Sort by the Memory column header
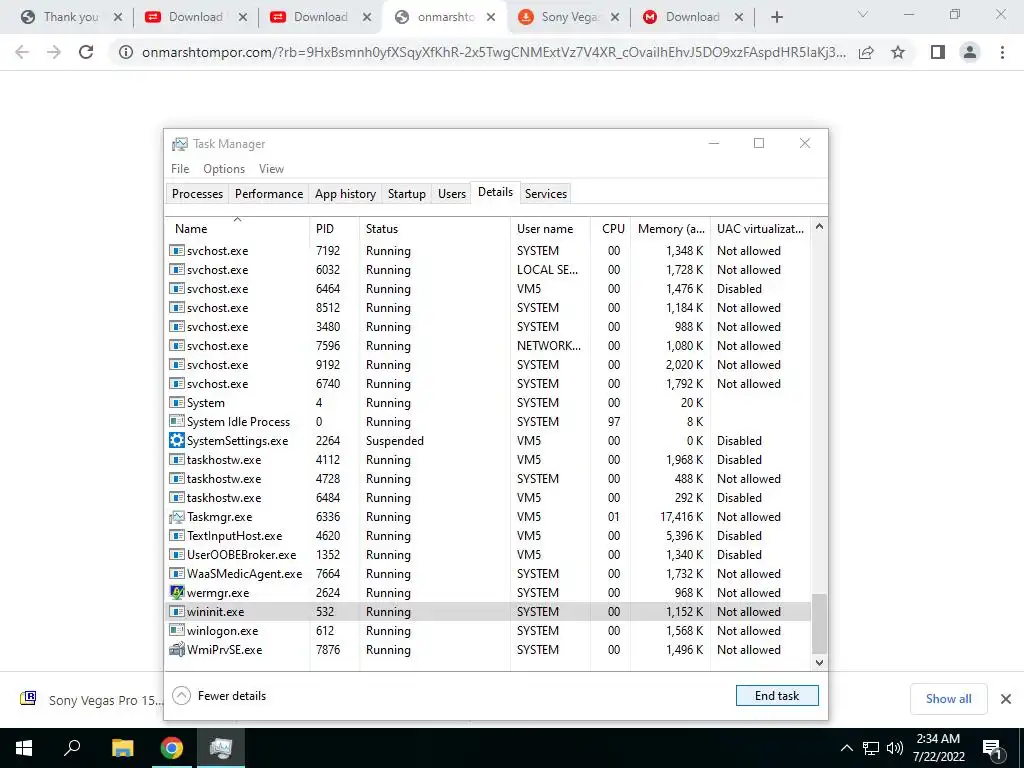Image resolution: width=1024 pixels, height=768 pixels. 671,229
